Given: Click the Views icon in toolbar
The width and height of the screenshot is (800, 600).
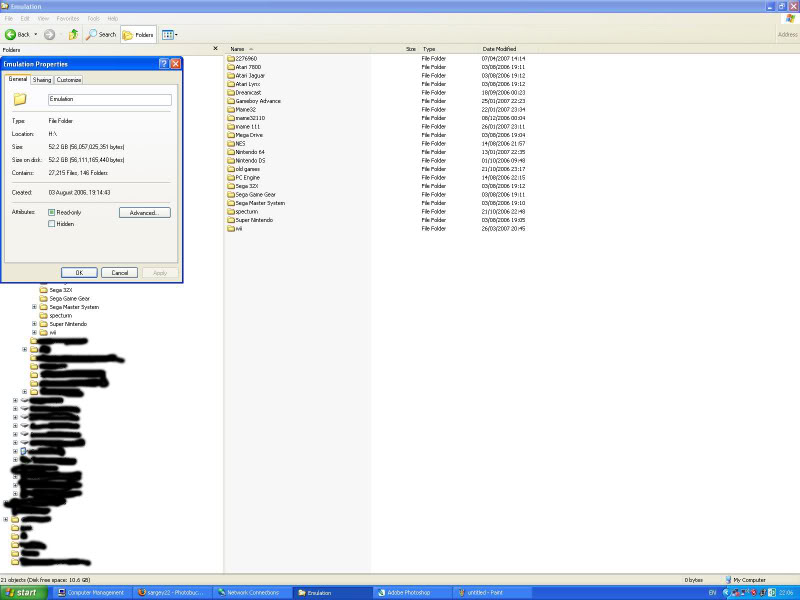Looking at the screenshot, I should coord(168,34).
